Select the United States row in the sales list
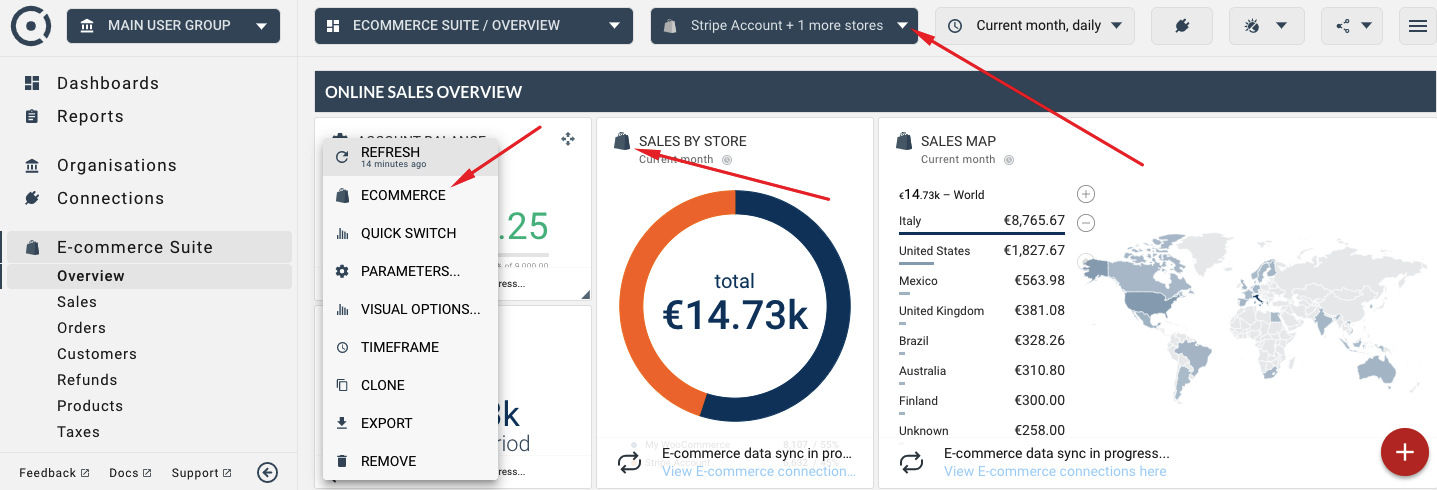The height and width of the screenshot is (490, 1437). (982, 251)
